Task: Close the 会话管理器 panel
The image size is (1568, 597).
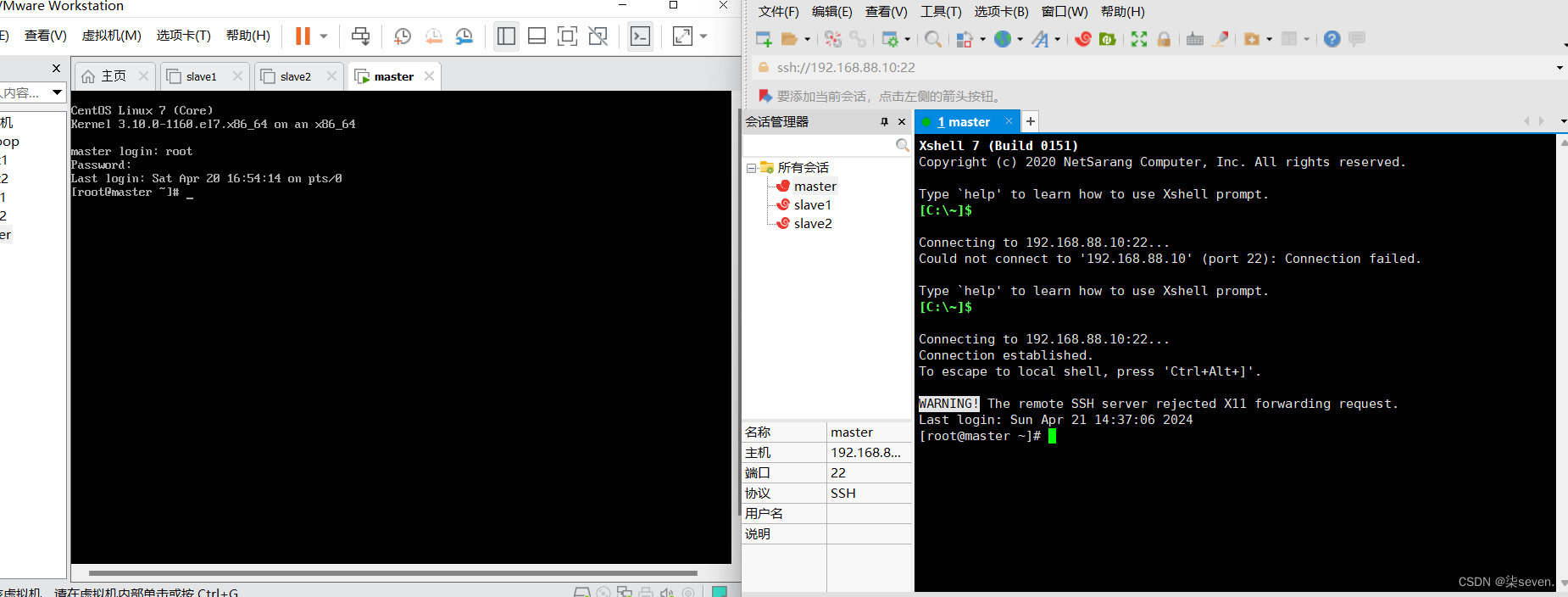Action: [902, 122]
